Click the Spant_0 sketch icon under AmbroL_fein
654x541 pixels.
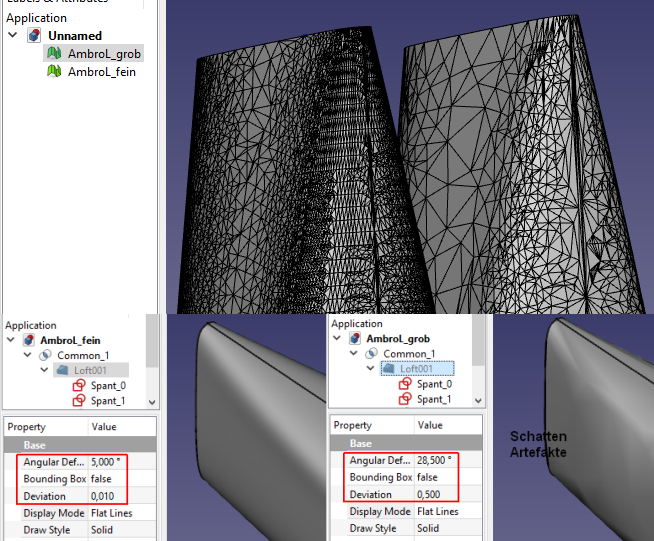80,385
